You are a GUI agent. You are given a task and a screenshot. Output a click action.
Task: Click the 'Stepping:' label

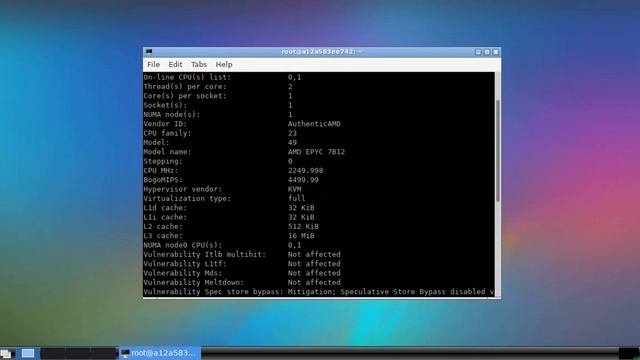tap(163, 161)
